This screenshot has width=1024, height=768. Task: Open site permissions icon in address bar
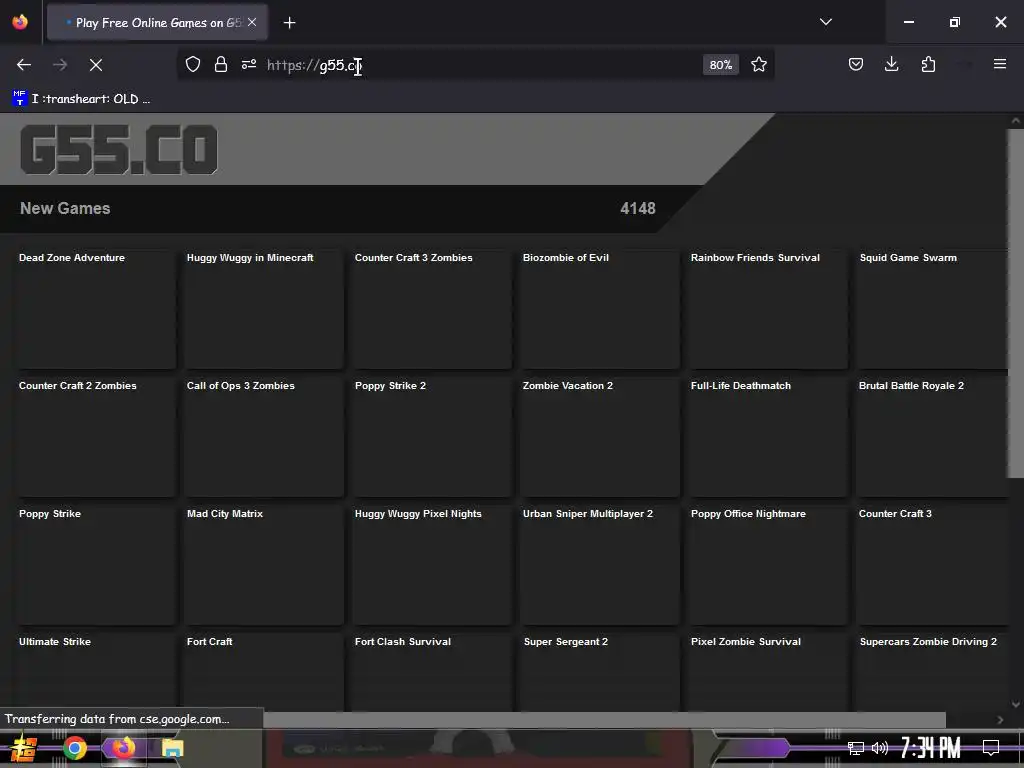click(x=249, y=65)
